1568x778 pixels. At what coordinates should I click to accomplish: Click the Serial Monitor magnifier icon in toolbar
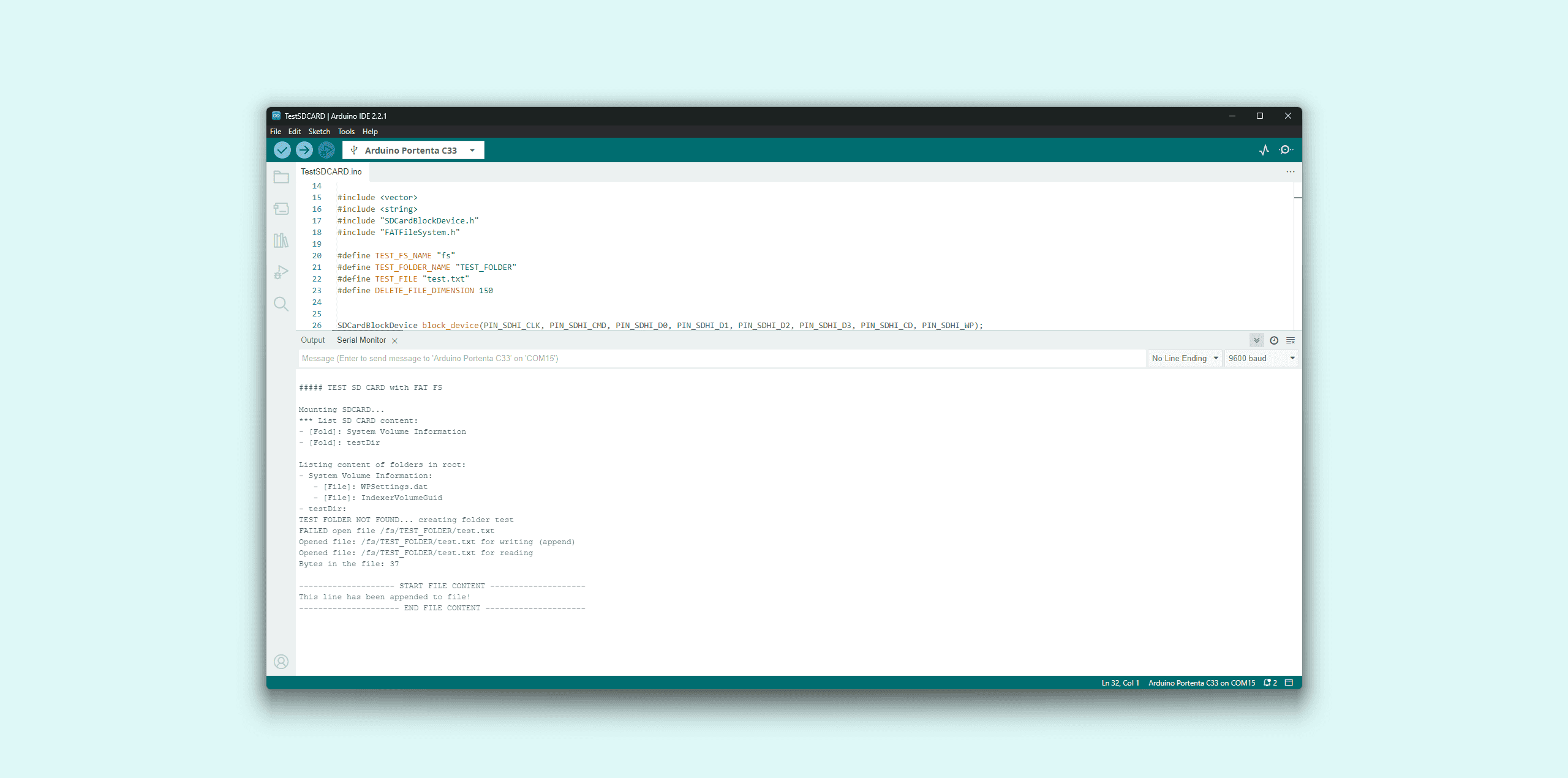click(x=1286, y=150)
